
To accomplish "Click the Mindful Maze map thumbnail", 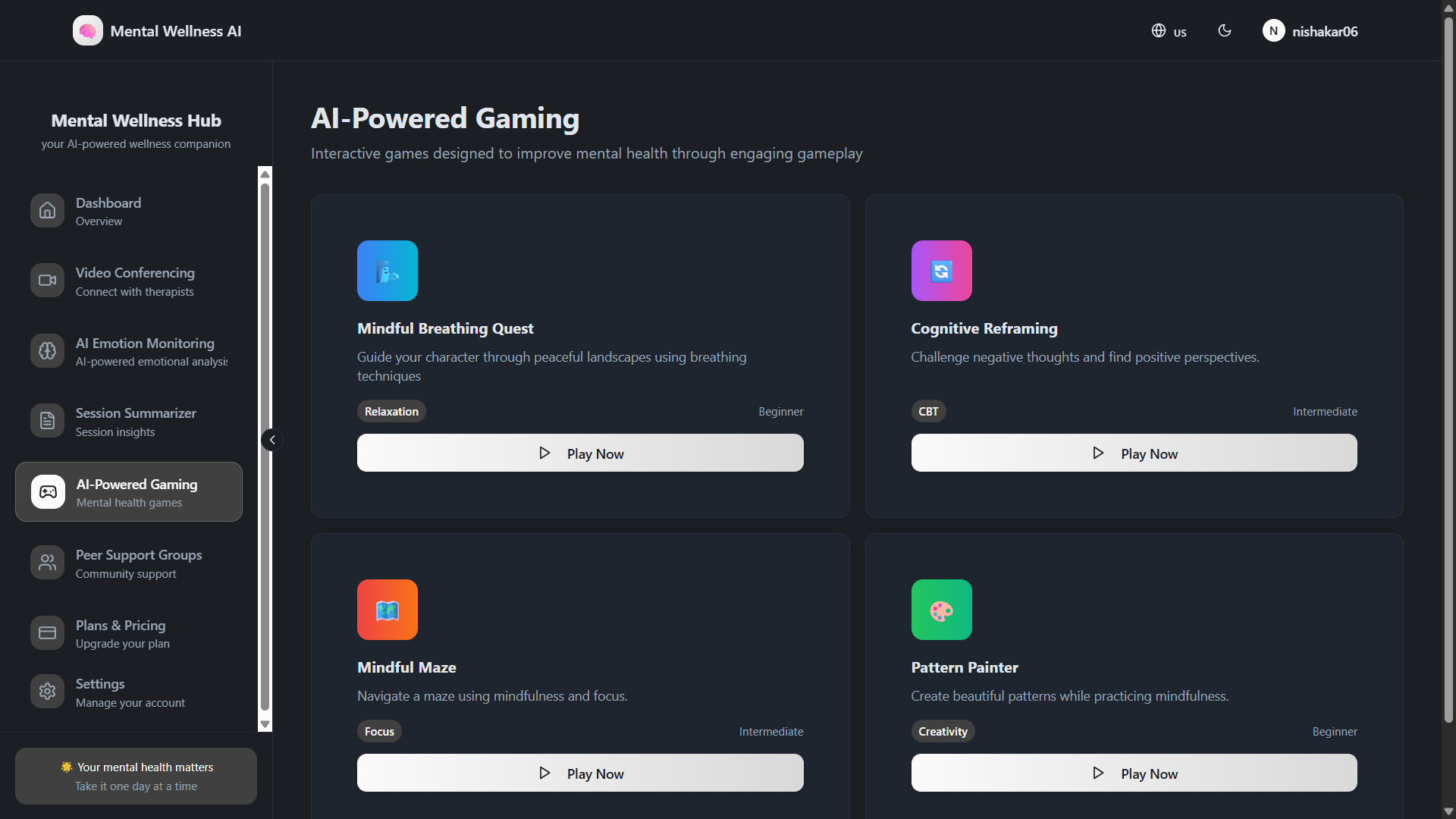I will [x=388, y=610].
